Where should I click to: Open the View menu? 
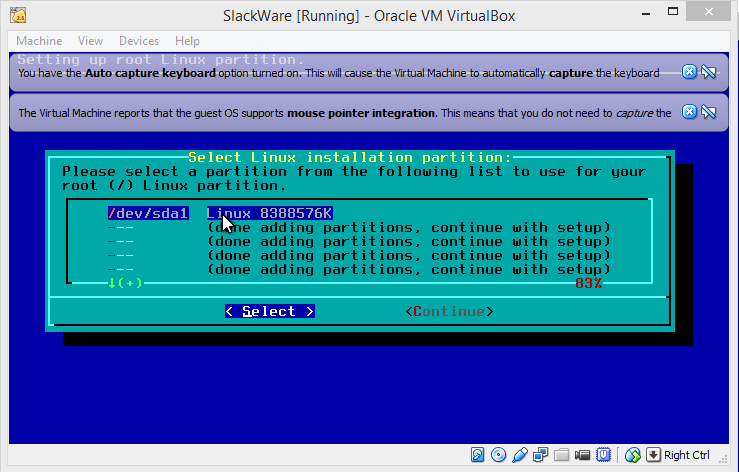coord(90,41)
